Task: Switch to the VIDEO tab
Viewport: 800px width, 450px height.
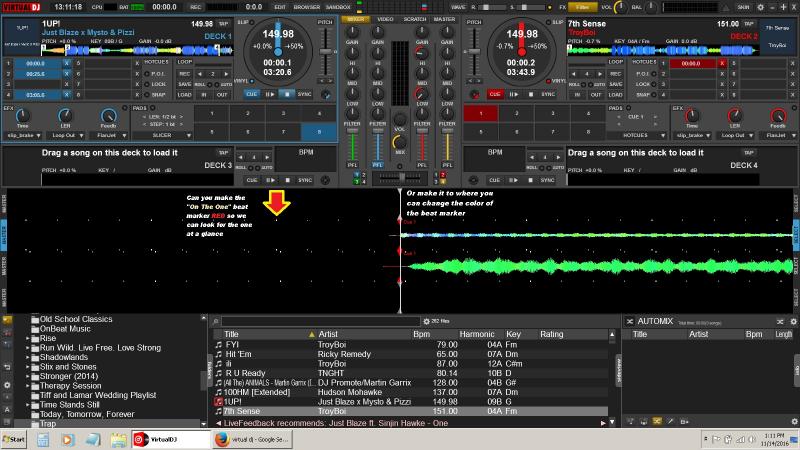Action: point(385,19)
